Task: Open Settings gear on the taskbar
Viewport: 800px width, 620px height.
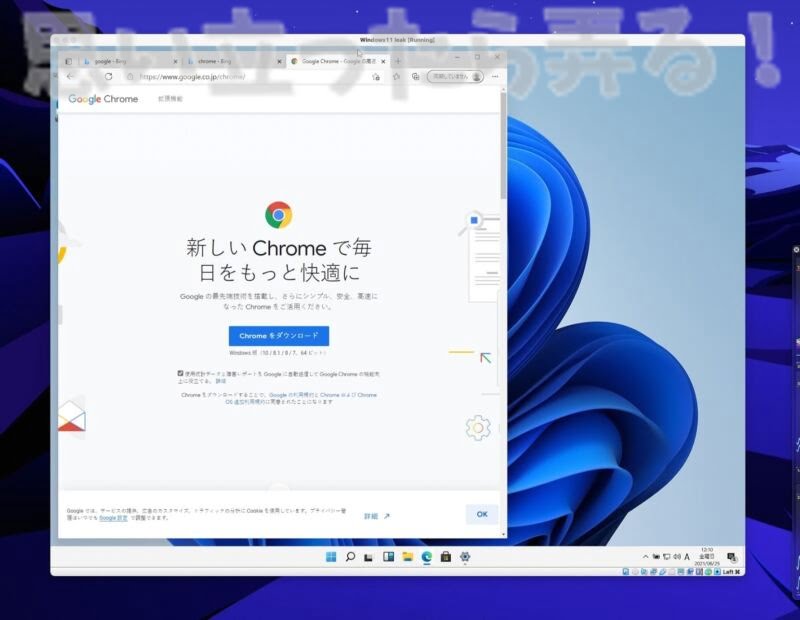Action: coord(465,557)
